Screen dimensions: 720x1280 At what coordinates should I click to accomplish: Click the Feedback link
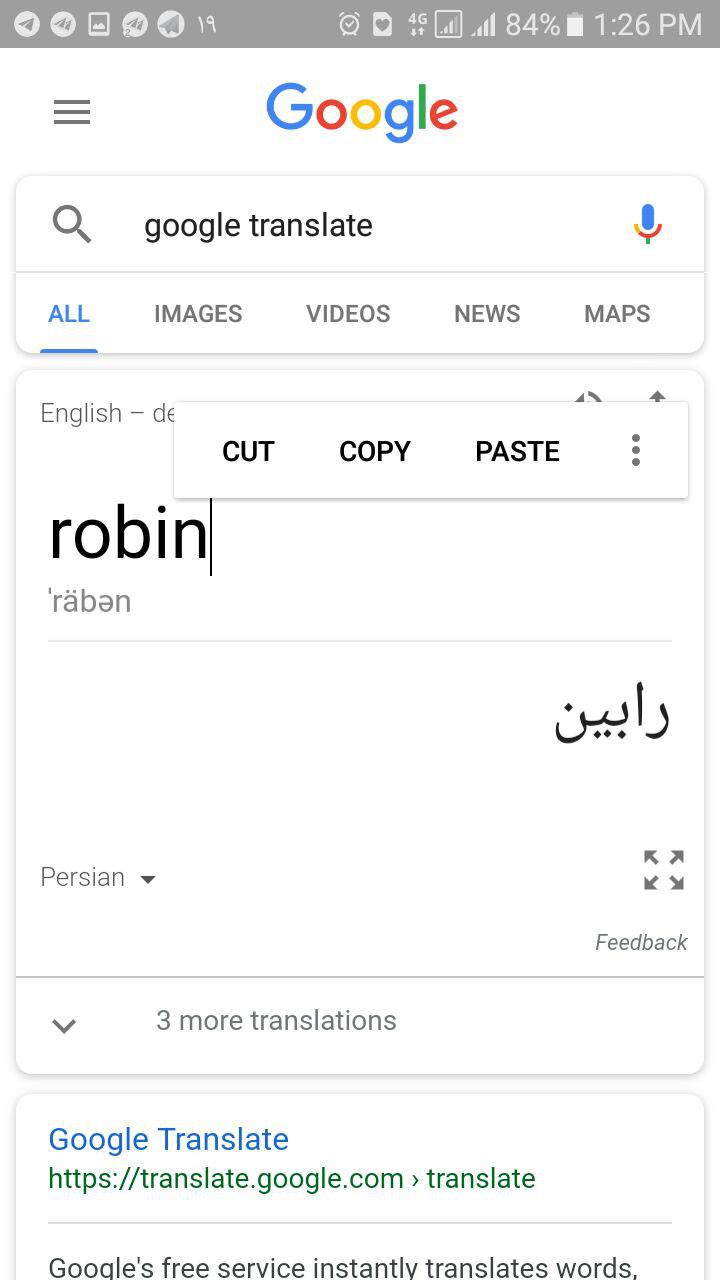641,943
